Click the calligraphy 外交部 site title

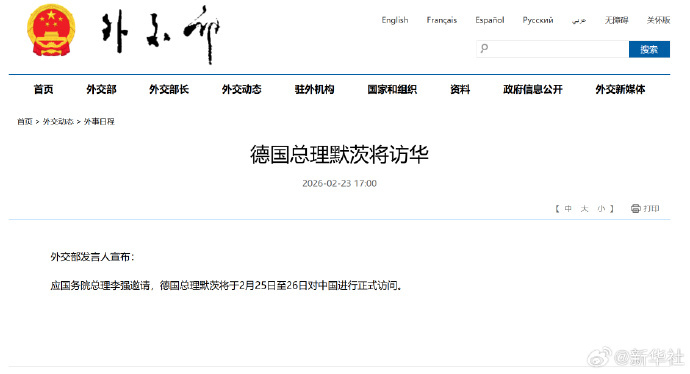point(161,34)
